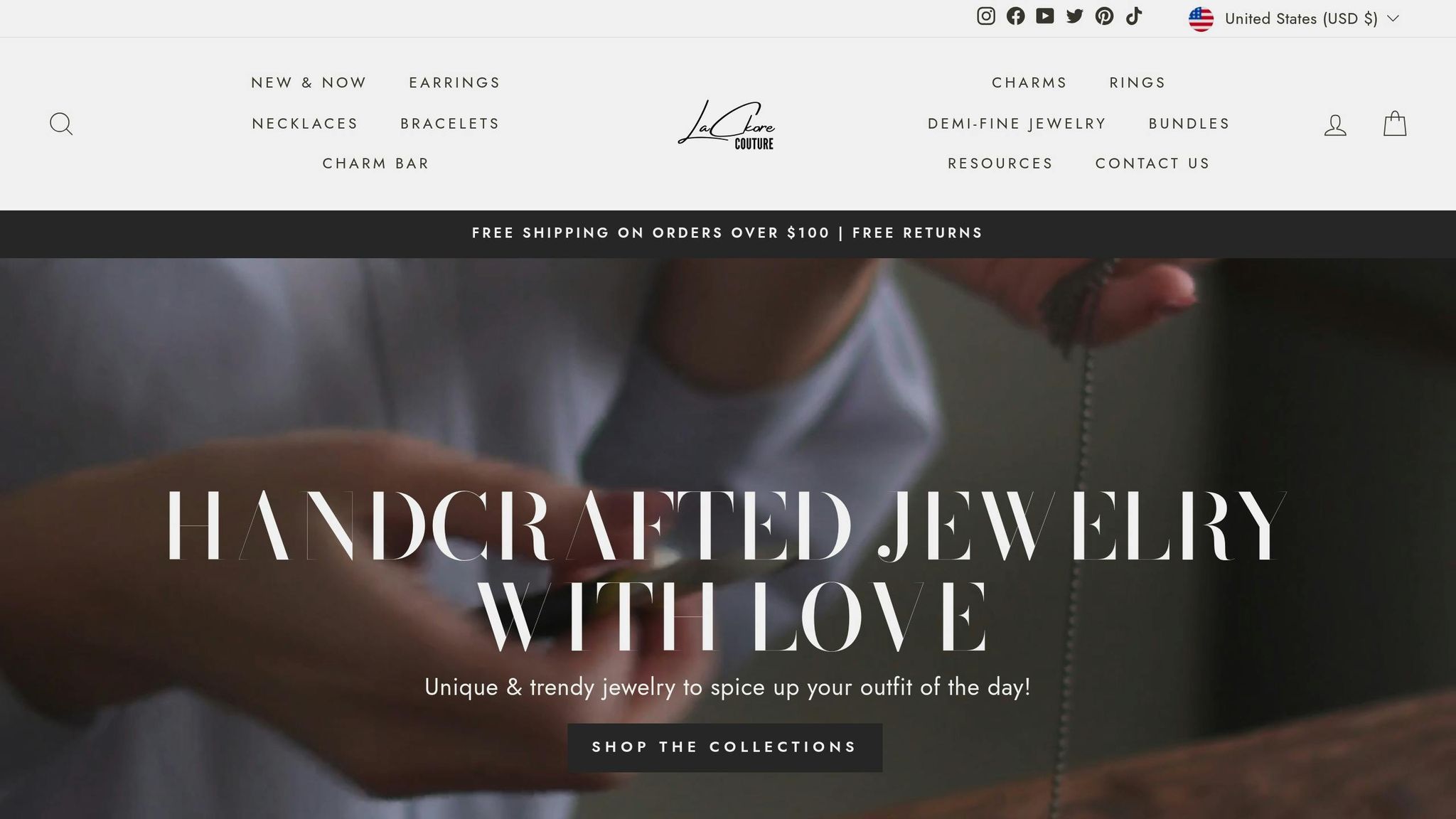This screenshot has height=819, width=1456.
Task: Click the Contact Us link
Action: point(1152,164)
